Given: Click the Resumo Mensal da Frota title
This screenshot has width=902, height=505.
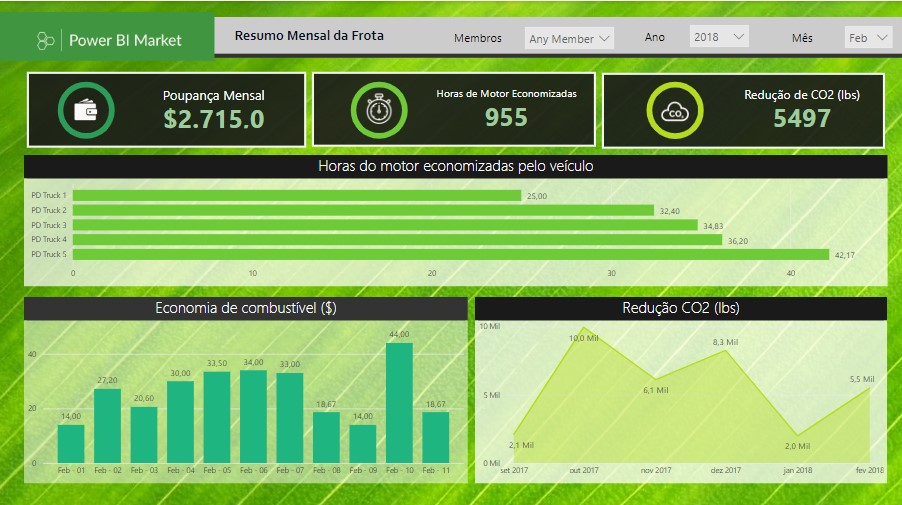Looking at the screenshot, I should pyautogui.click(x=309, y=36).
